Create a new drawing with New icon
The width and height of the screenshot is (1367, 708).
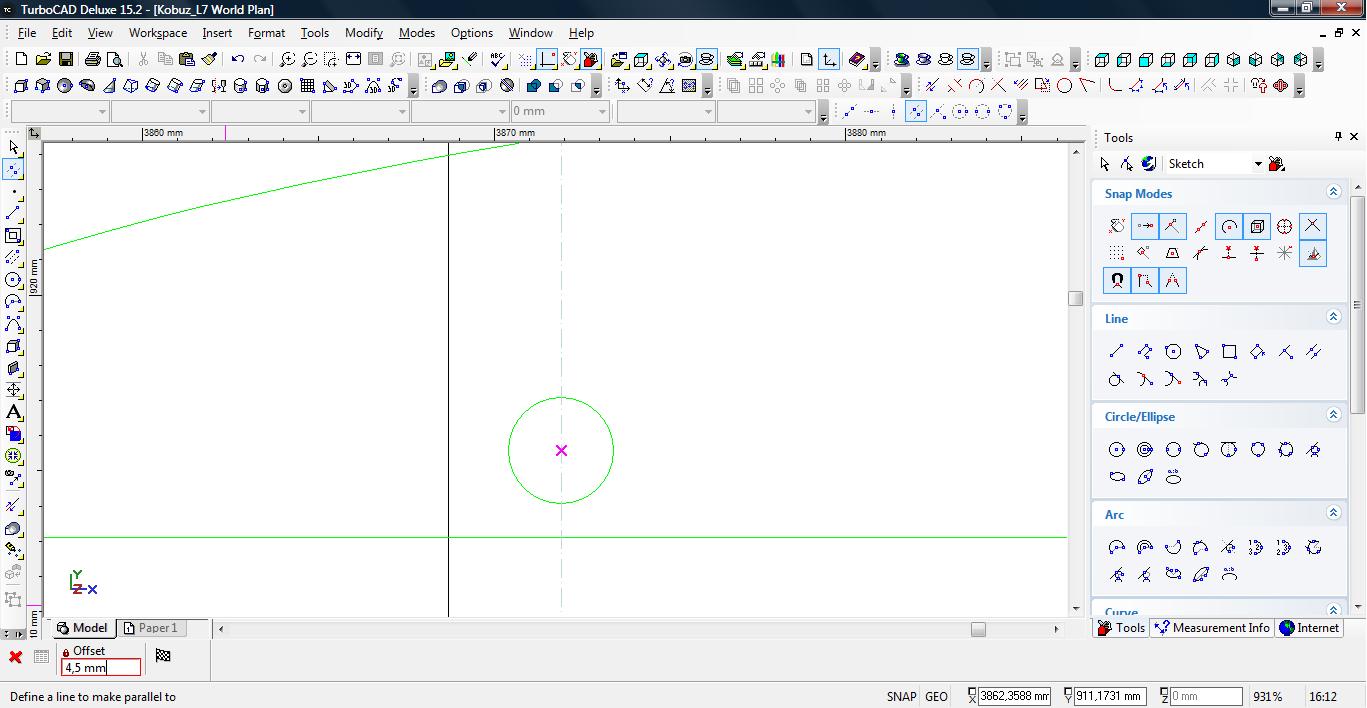[21, 60]
